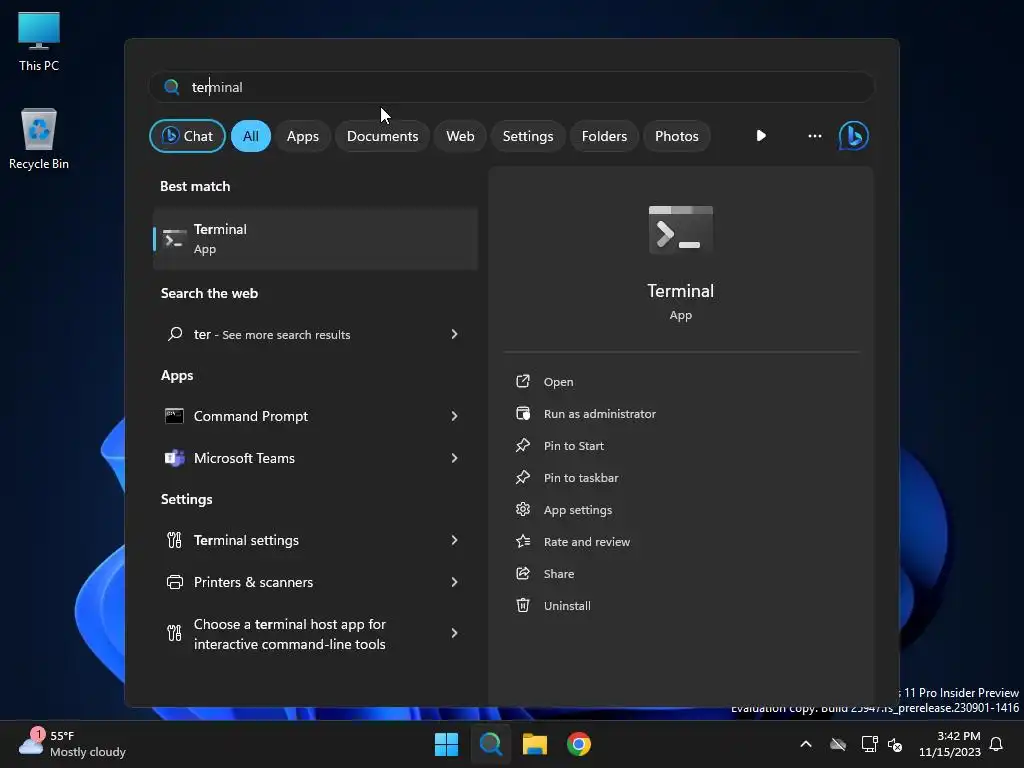Open the notifications bell in system tray
Screen dimensions: 1024x768
point(996,744)
